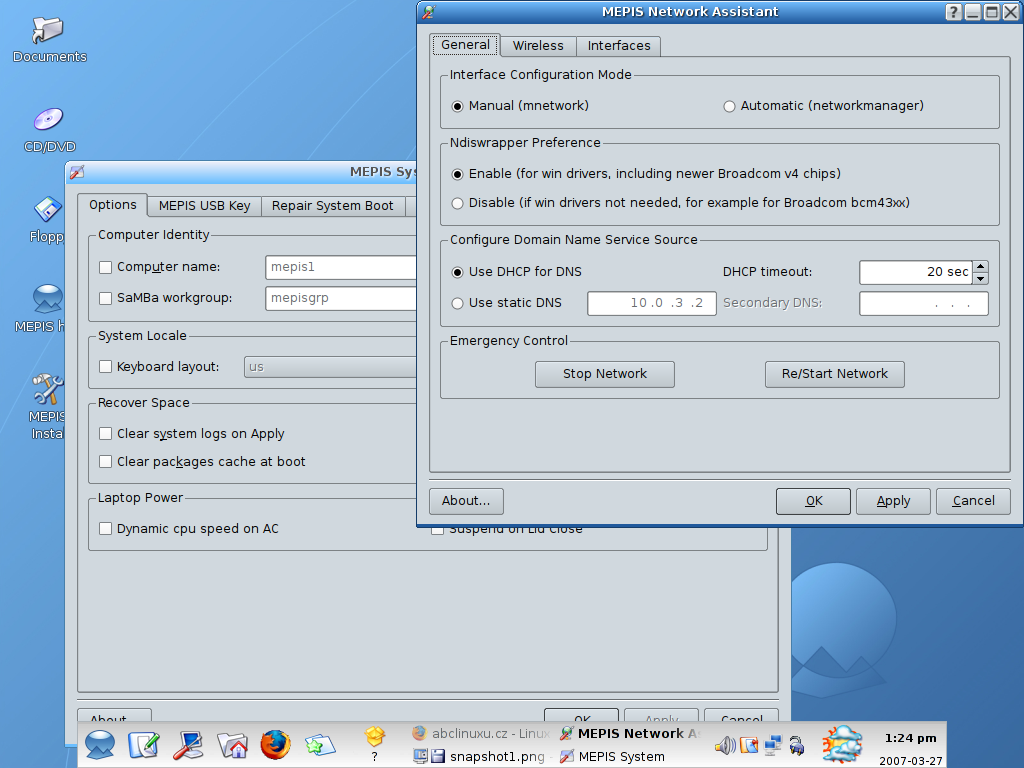Click the SaMBa workgroup text field
Screen dimensions: 1024x768
340,298
